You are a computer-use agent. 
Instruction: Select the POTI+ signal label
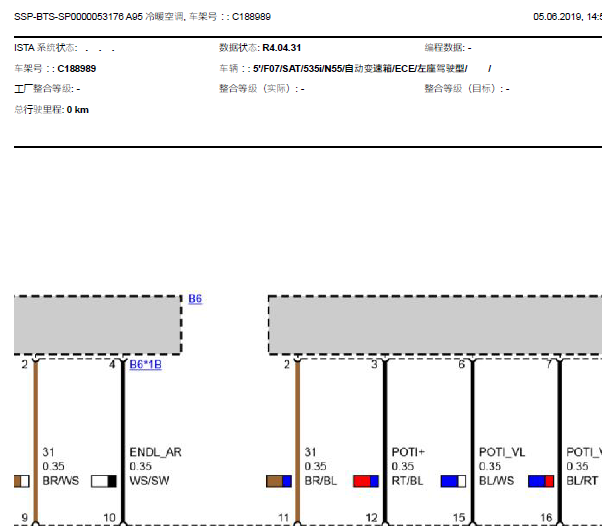(x=408, y=452)
